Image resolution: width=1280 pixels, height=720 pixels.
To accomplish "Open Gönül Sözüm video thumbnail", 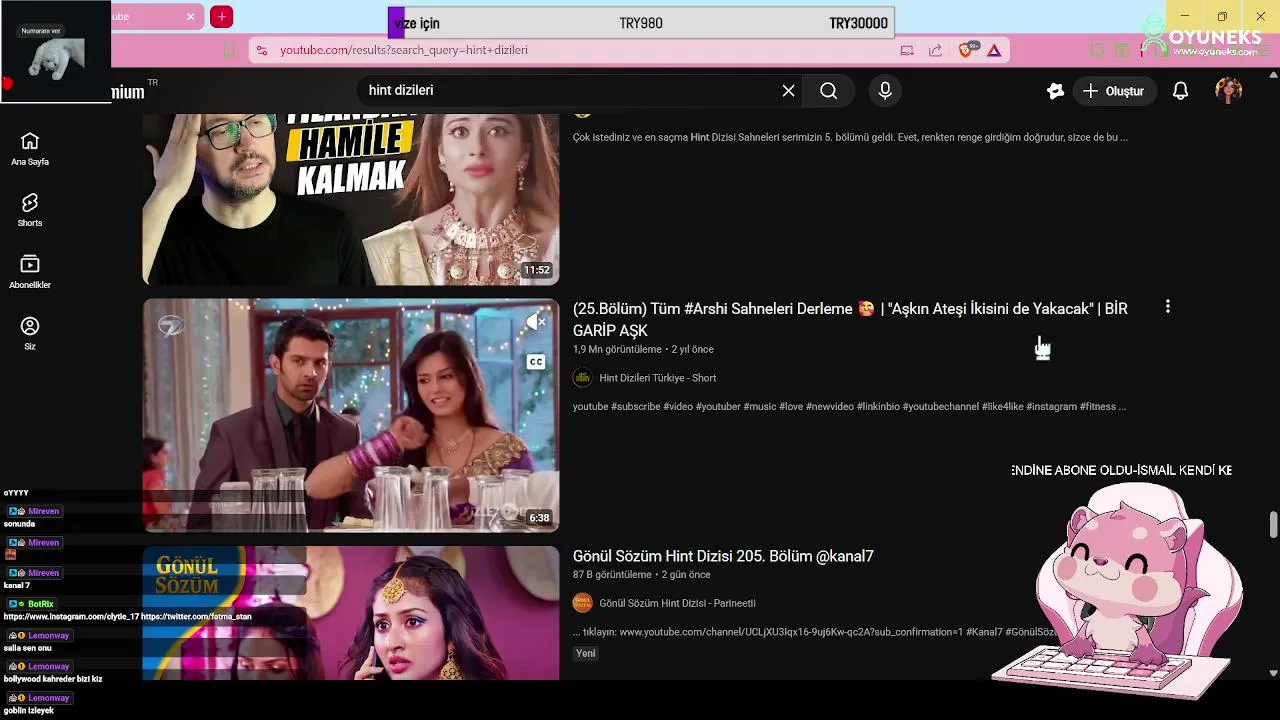I will click(351, 613).
